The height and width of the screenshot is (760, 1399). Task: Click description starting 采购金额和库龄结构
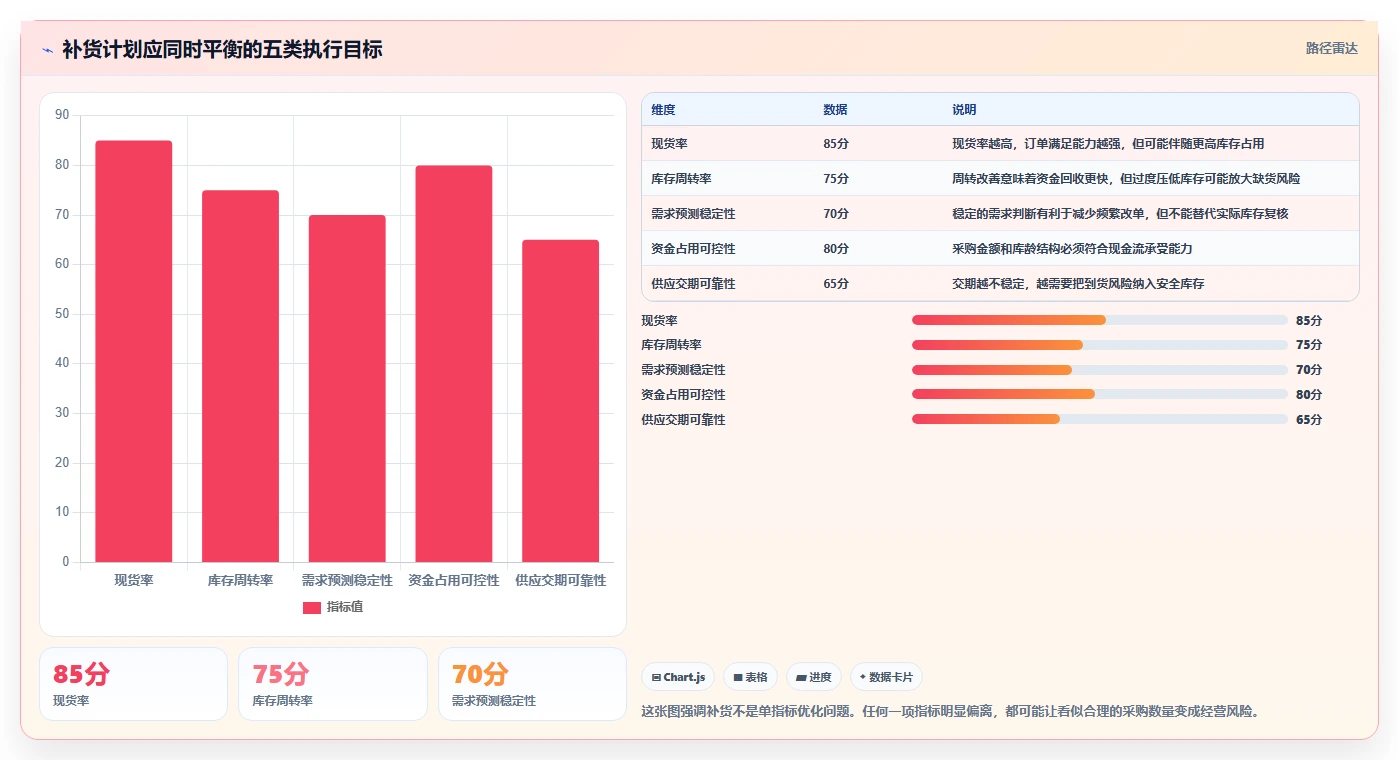(1072, 249)
